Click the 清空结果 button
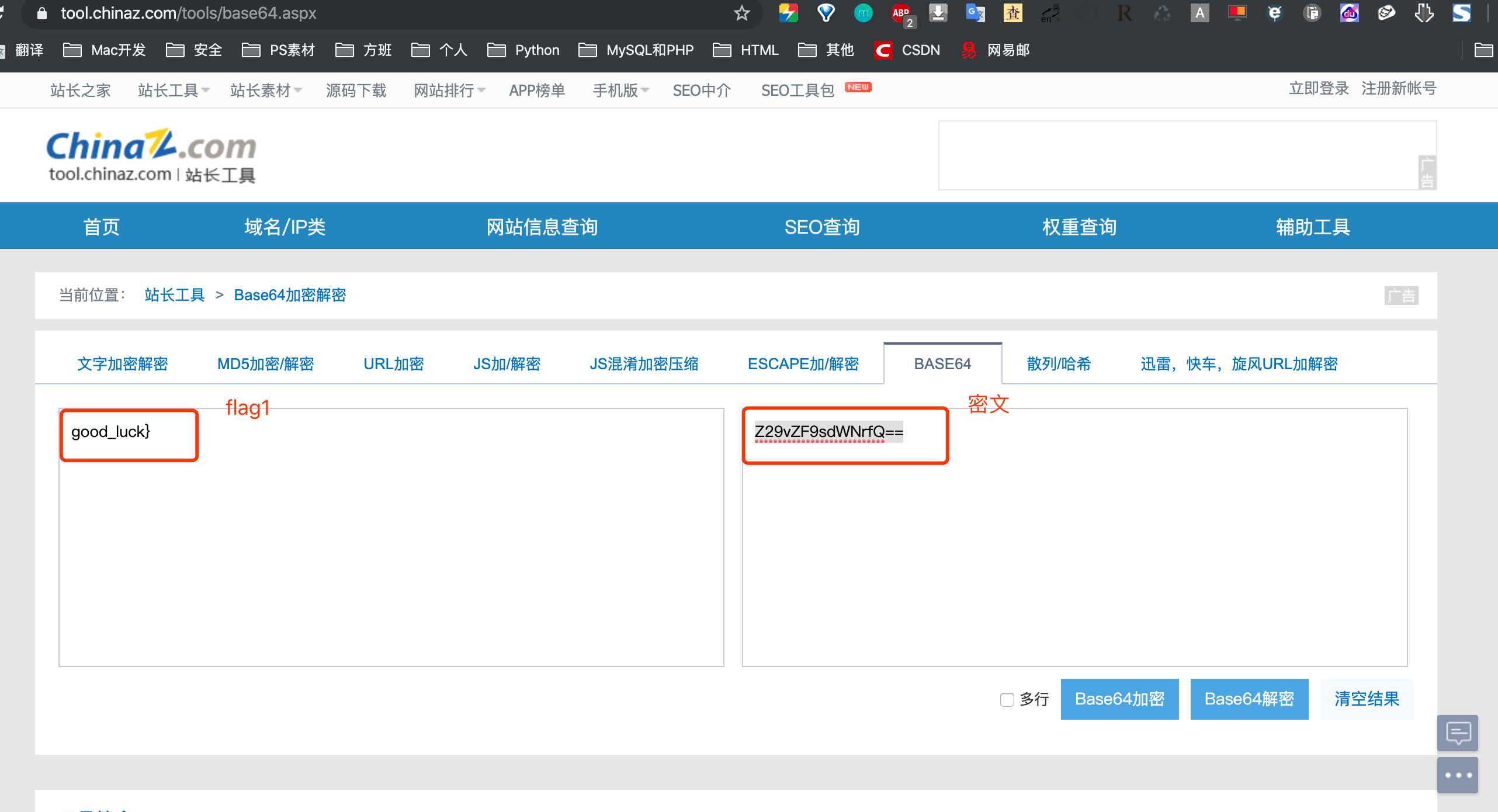Image resolution: width=1498 pixels, height=812 pixels. tap(1367, 699)
